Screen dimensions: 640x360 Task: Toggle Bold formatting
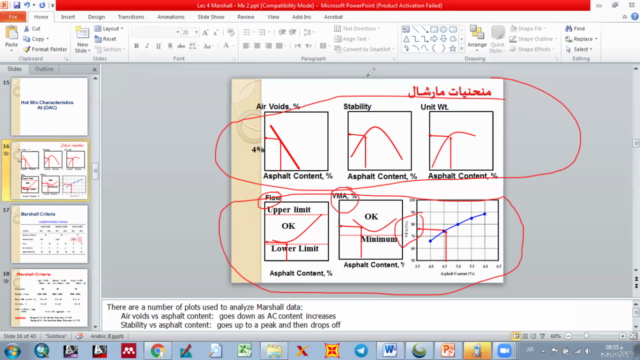tap(137, 46)
